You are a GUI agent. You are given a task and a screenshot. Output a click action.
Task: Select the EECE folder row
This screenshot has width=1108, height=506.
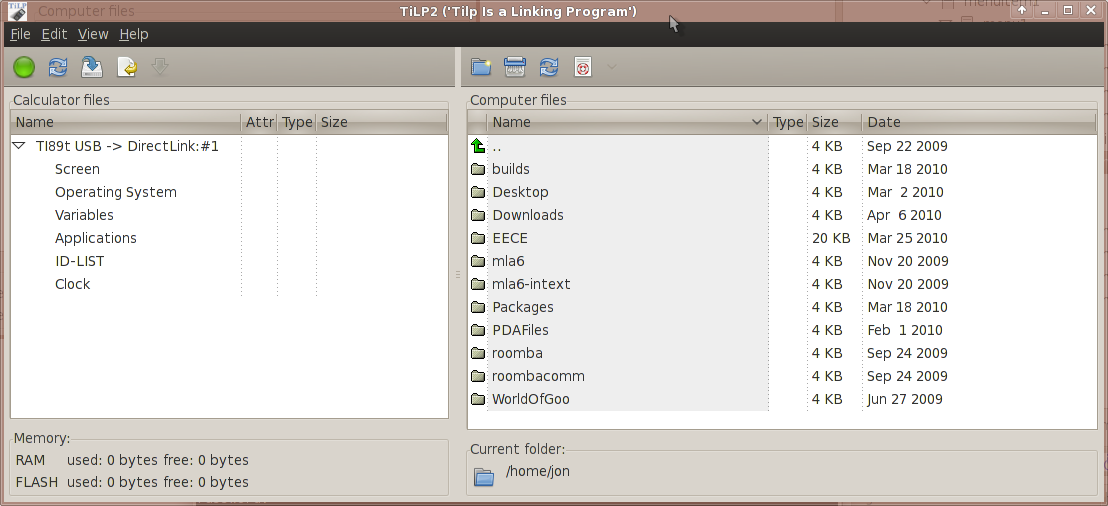pyautogui.click(x=509, y=238)
